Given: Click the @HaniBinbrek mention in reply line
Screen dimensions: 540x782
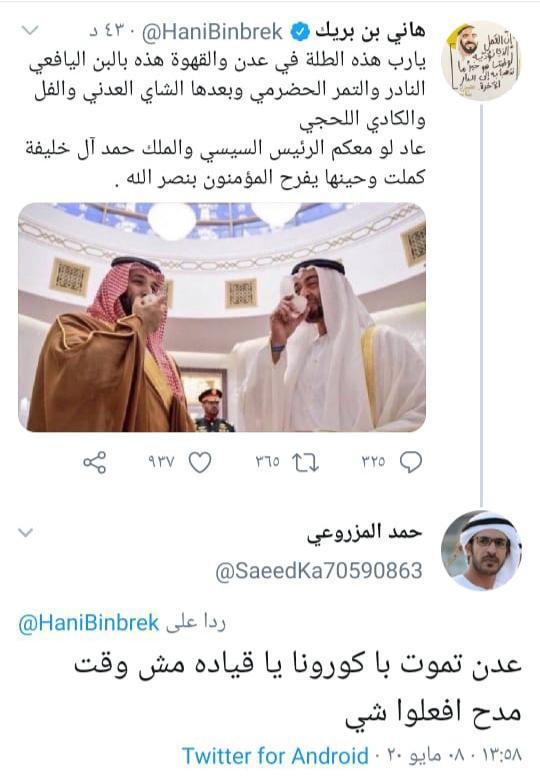Looking at the screenshot, I should click(x=89, y=623).
